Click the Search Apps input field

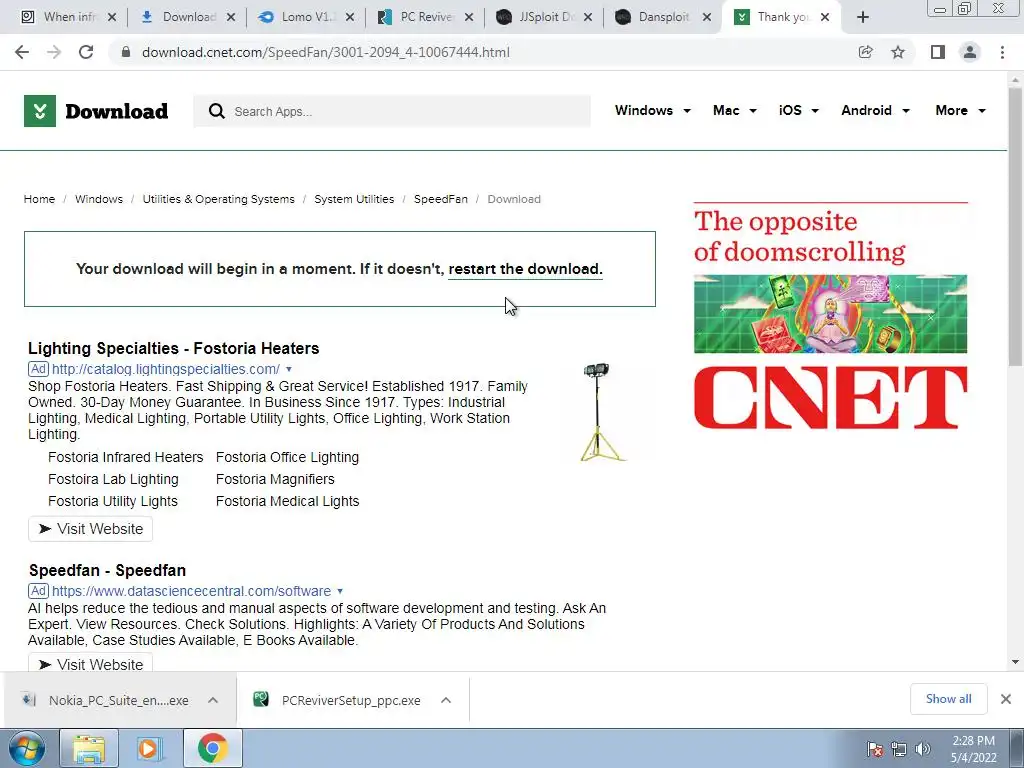click(392, 111)
